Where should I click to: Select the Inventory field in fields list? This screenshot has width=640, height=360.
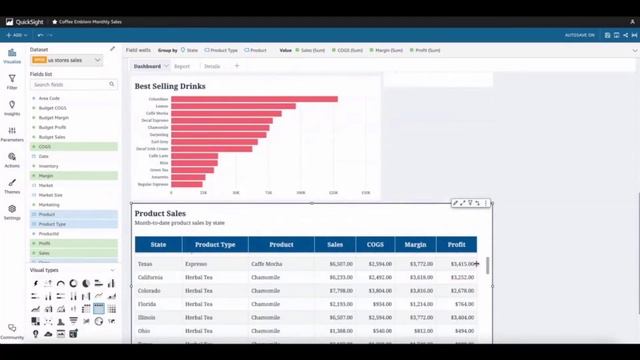[x=48, y=166]
